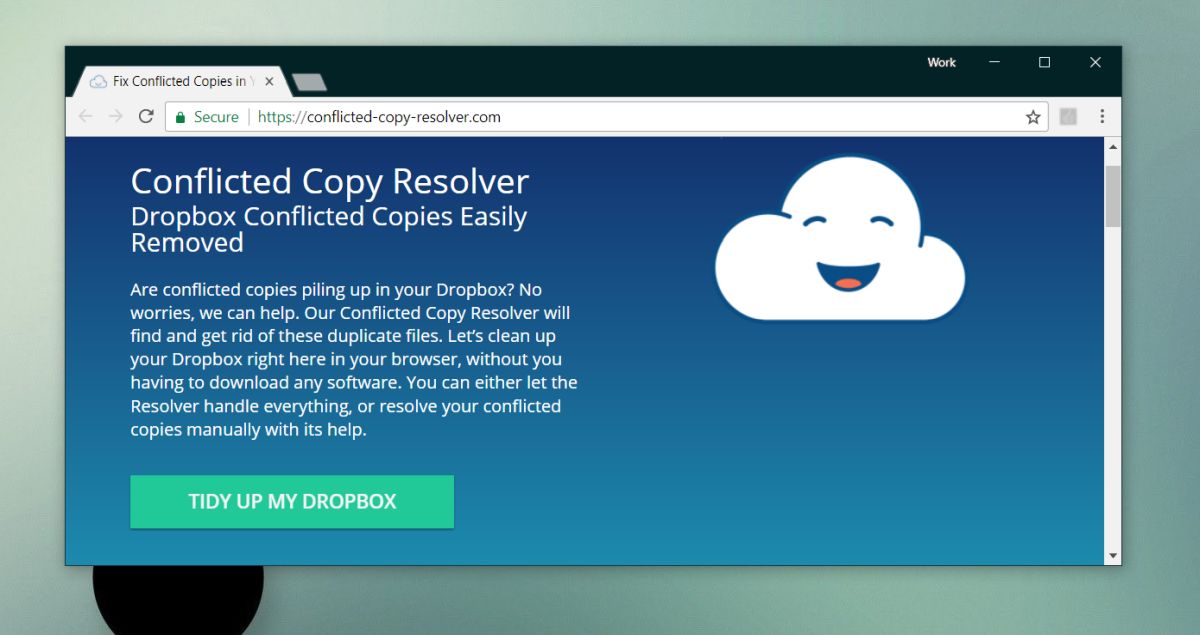
Task: Minimize the Chrome window
Action: point(994,62)
